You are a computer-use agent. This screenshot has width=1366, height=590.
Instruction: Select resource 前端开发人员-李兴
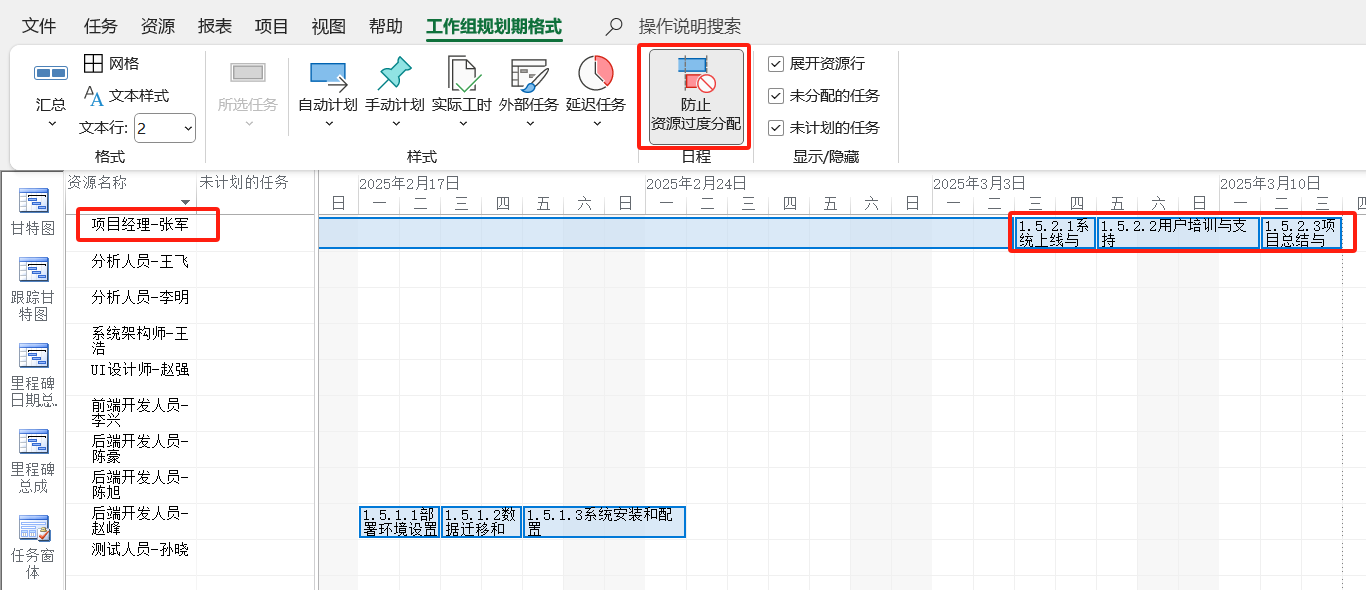point(140,413)
